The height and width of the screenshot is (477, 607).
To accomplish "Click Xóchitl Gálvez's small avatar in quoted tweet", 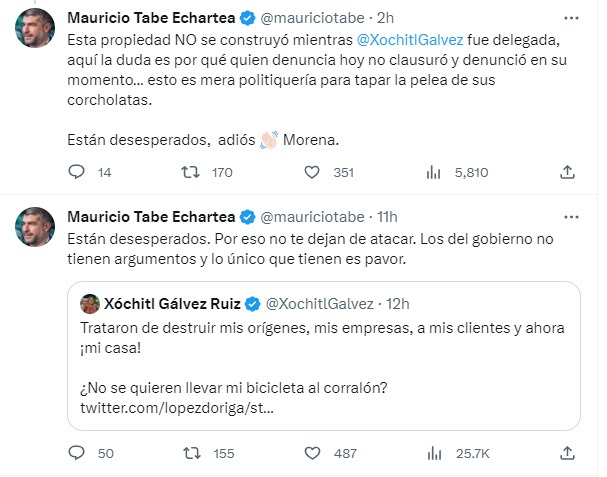I will [89, 303].
